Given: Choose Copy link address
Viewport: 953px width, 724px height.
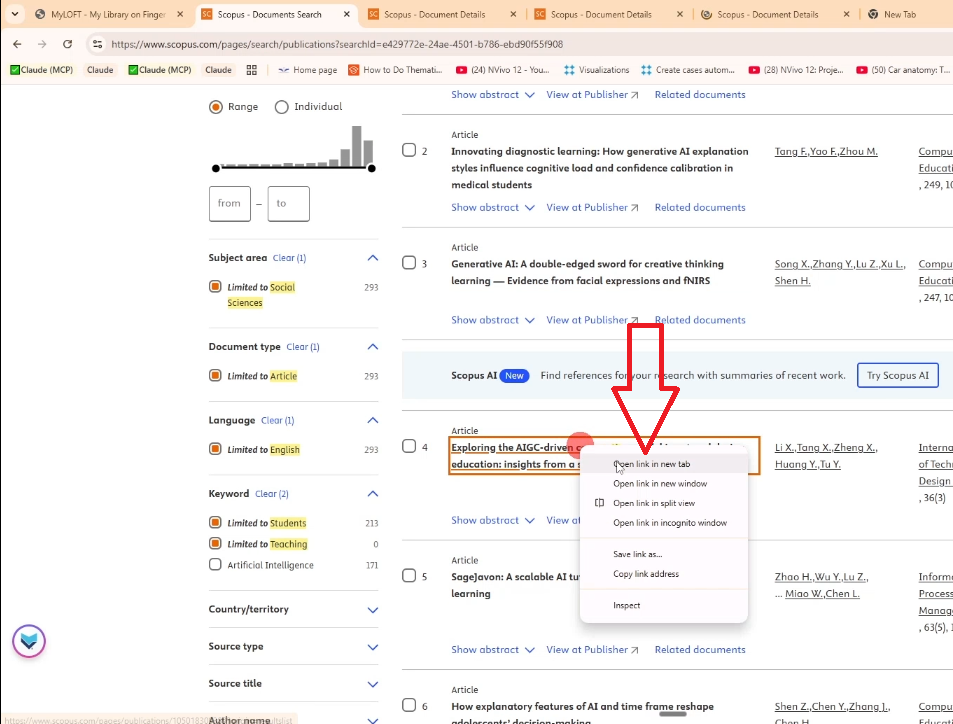Looking at the screenshot, I should pos(664,573).
